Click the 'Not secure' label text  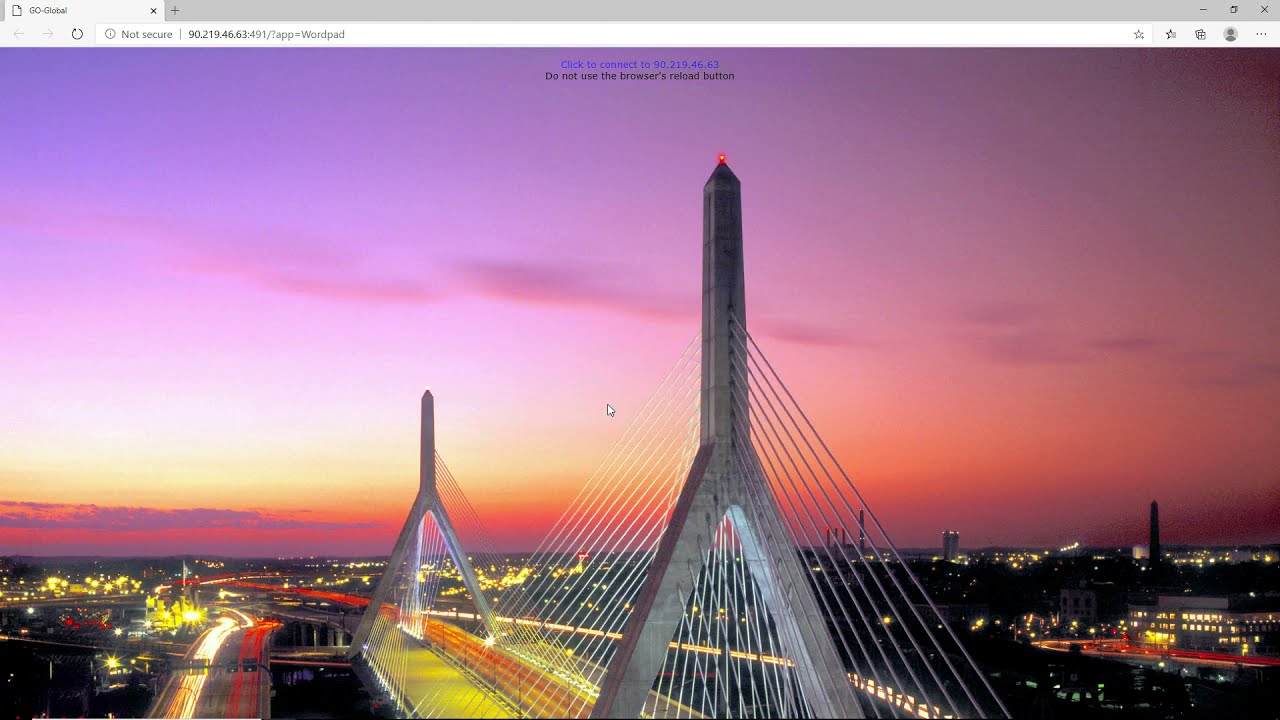(x=146, y=34)
